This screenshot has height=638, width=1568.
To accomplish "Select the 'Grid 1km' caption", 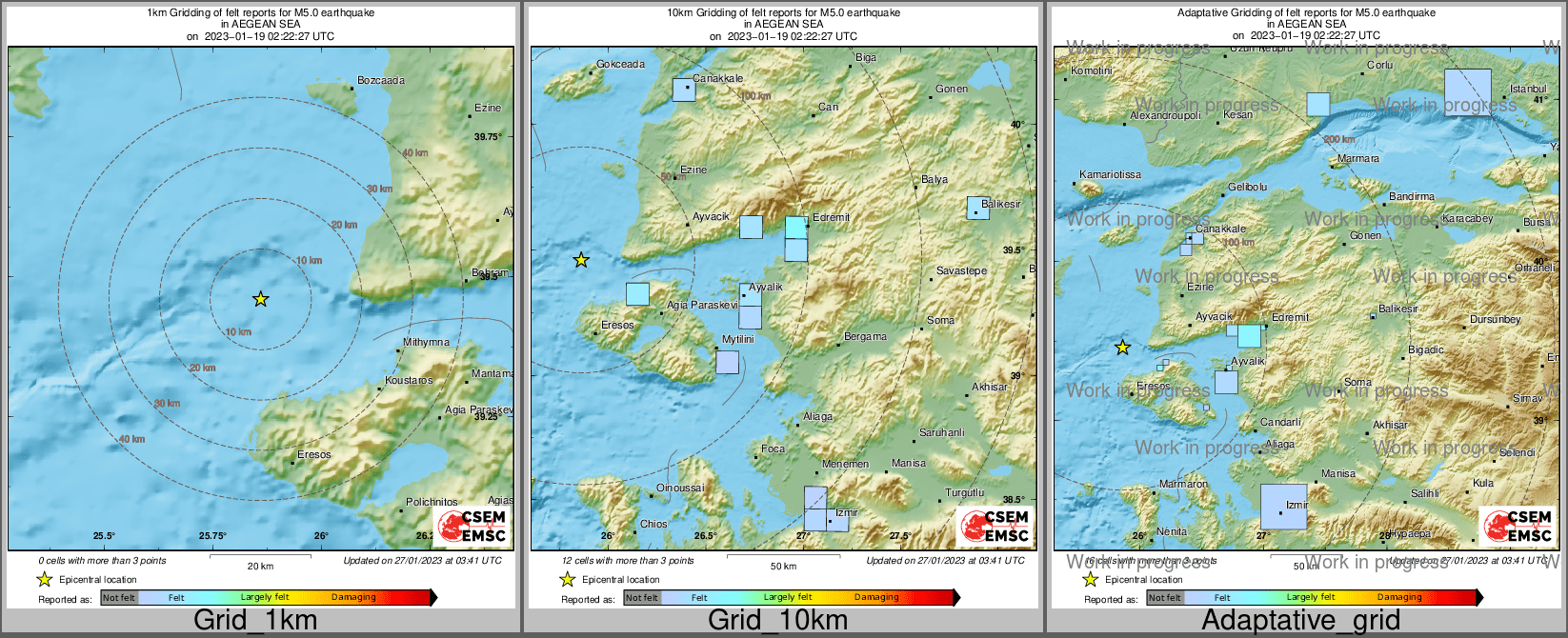I will pos(255,620).
